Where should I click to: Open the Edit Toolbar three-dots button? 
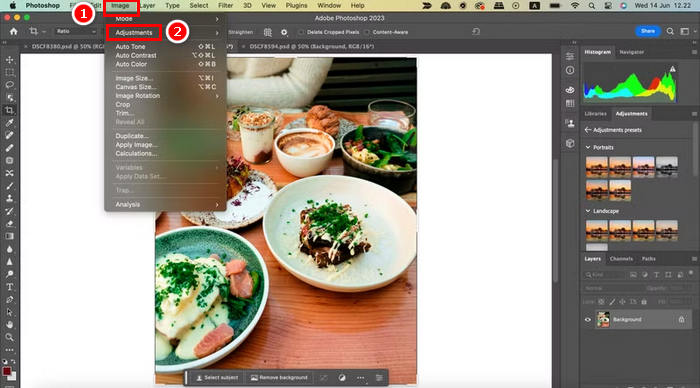[9, 350]
